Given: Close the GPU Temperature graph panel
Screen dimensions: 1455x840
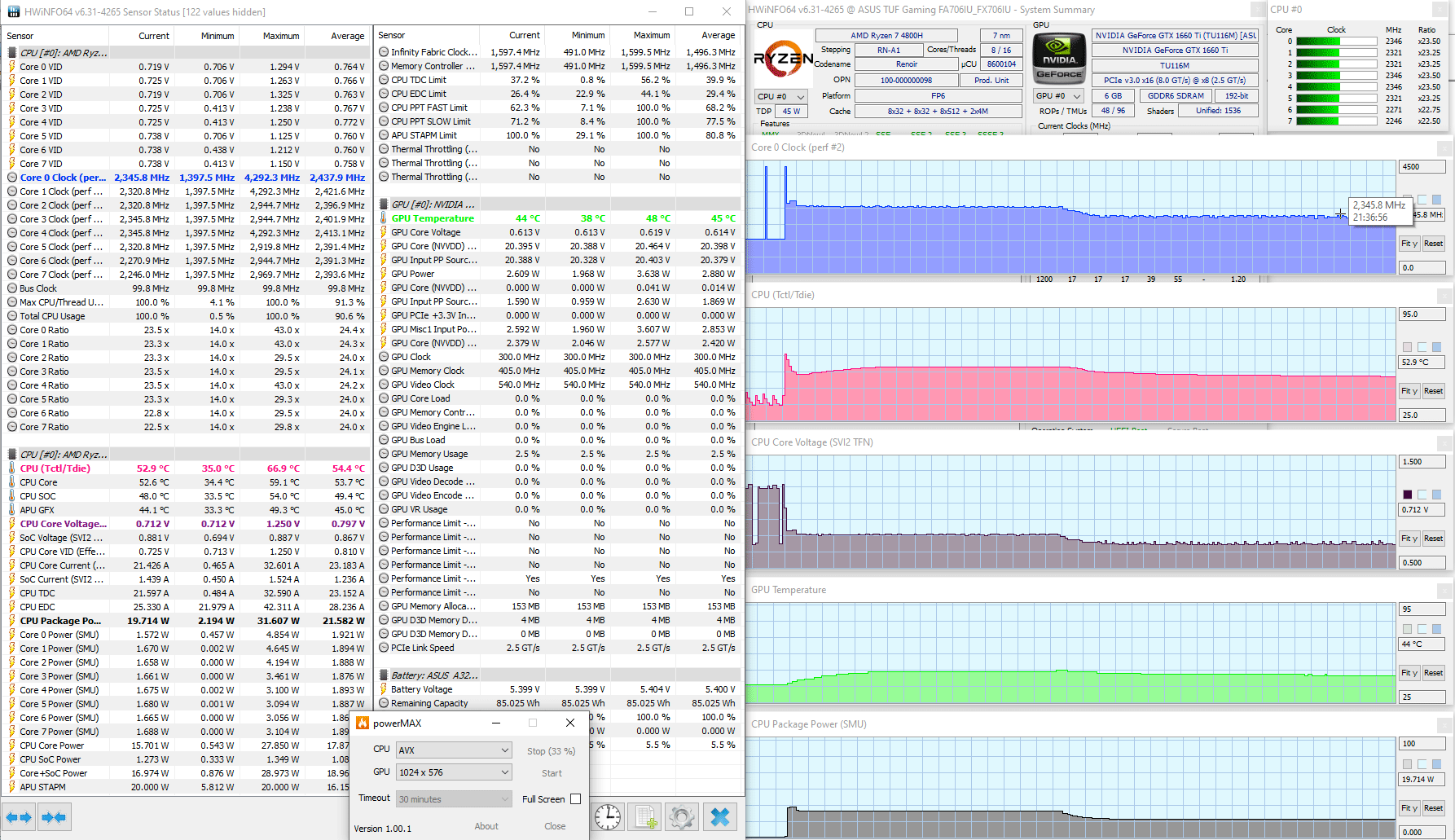Looking at the screenshot, I should [1444, 590].
